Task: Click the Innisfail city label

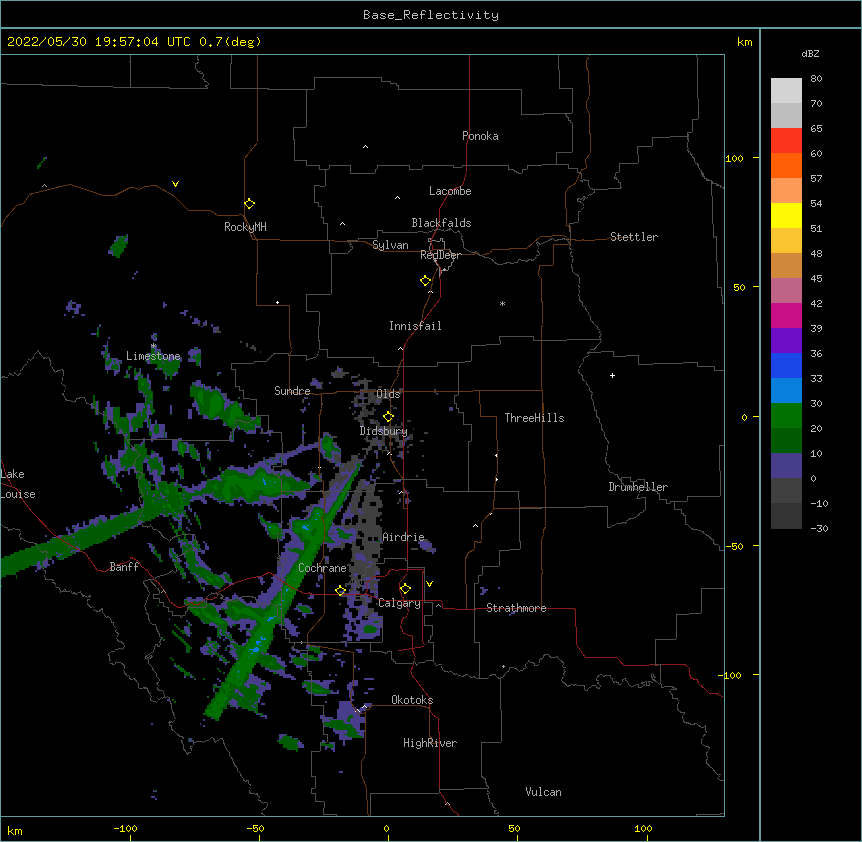Action: [415, 326]
